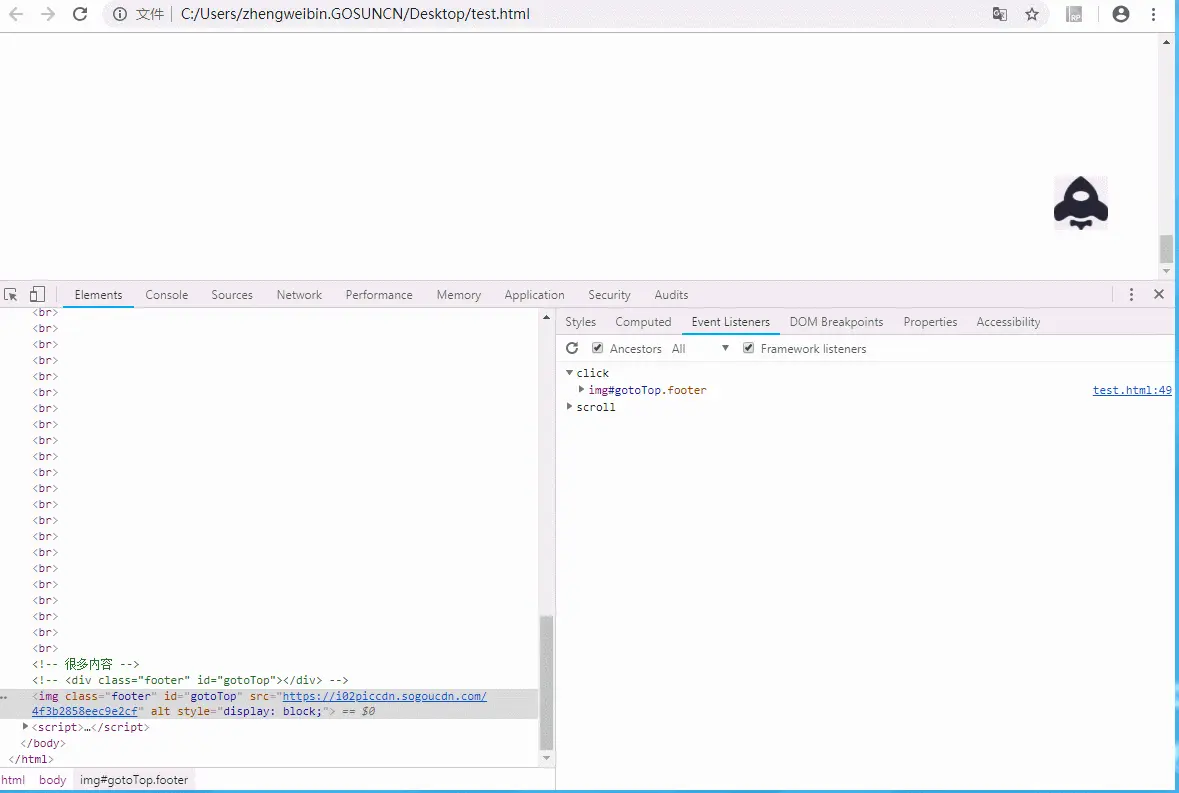The image size is (1179, 793).
Task: Collapse the click event group
Action: [x=569, y=373]
